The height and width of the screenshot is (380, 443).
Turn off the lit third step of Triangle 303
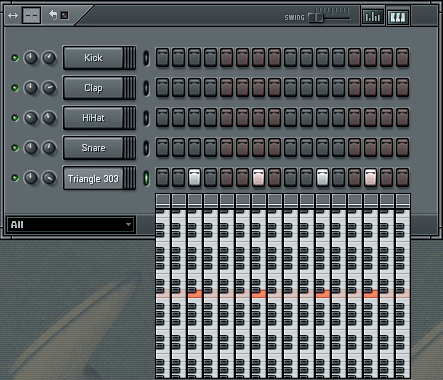pos(194,178)
